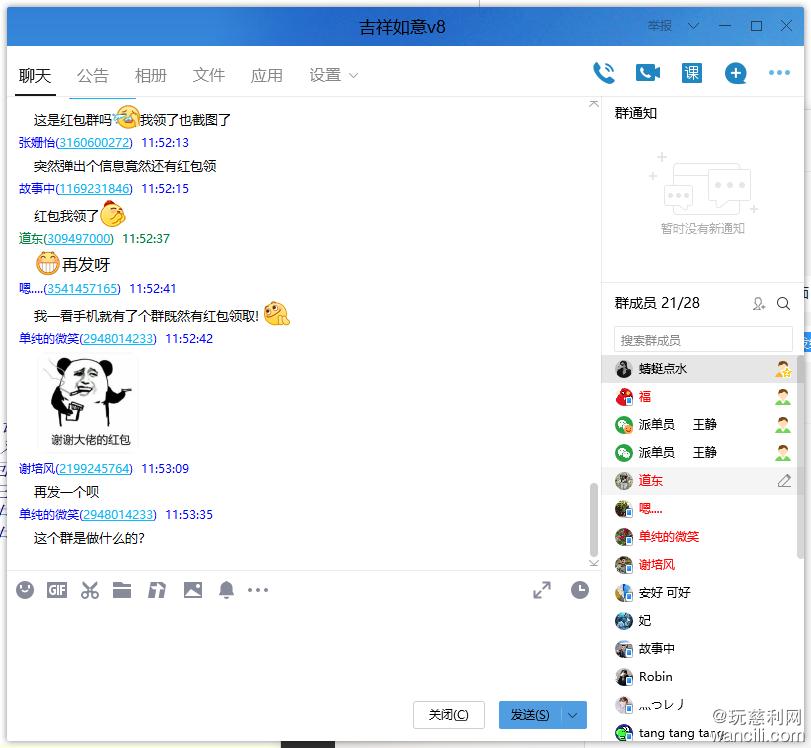The width and height of the screenshot is (811, 748).
Task: Click the 举报 report link
Action: pos(661,26)
